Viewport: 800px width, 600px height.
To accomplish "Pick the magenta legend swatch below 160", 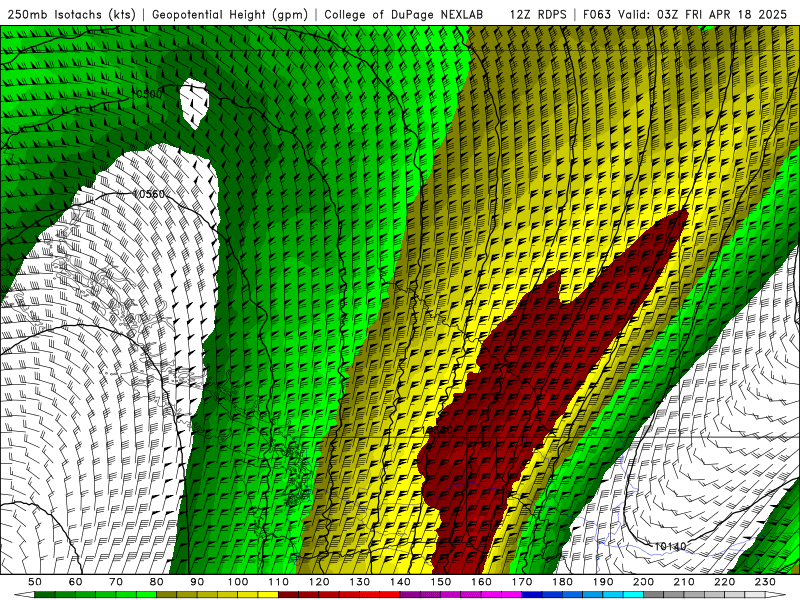I will coord(491,595).
